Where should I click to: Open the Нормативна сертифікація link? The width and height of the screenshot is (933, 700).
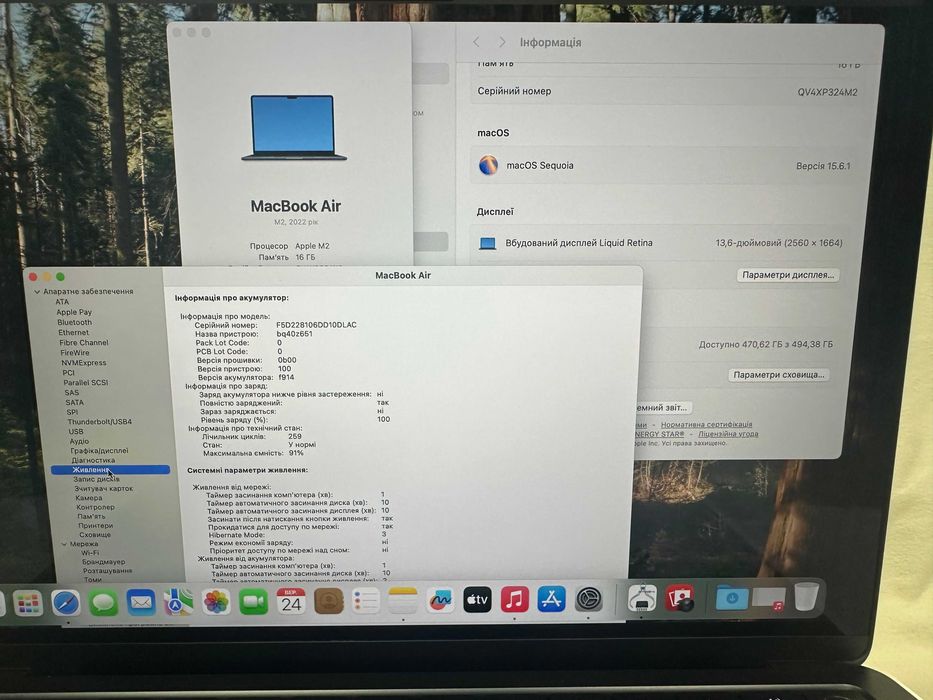tap(706, 424)
